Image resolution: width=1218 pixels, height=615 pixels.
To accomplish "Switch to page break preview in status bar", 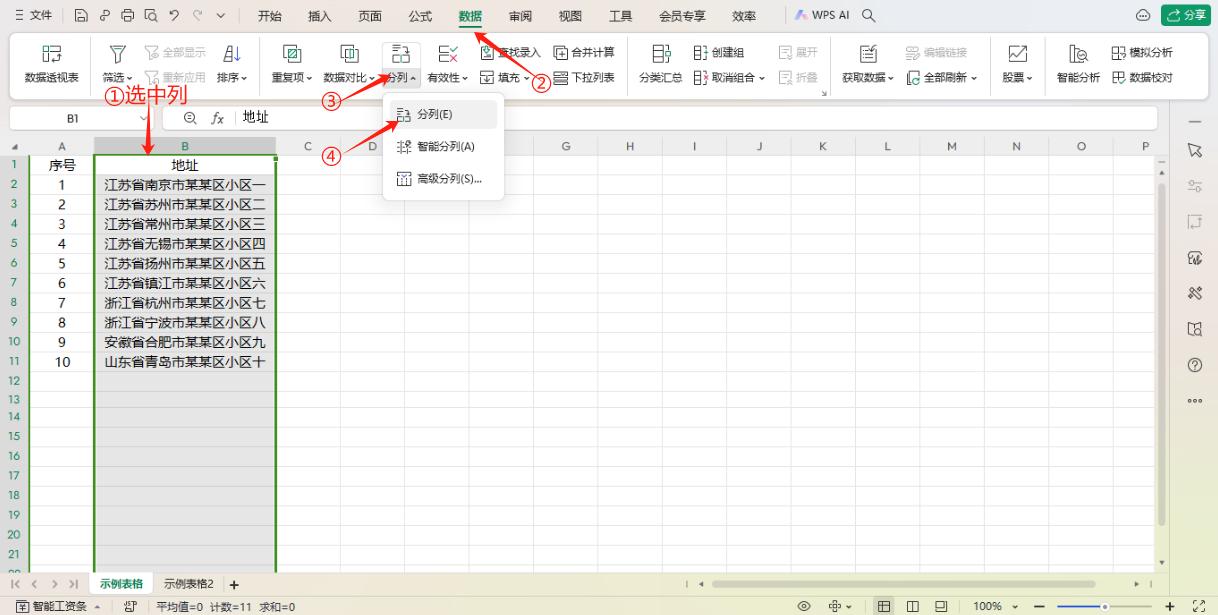I will (941, 606).
